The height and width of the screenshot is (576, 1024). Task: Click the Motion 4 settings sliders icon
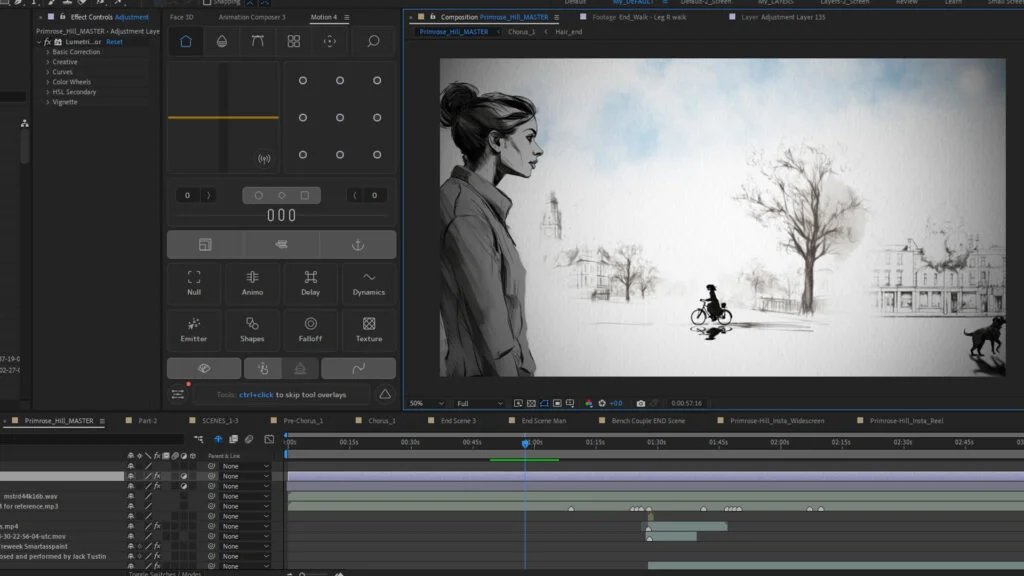tap(178, 394)
